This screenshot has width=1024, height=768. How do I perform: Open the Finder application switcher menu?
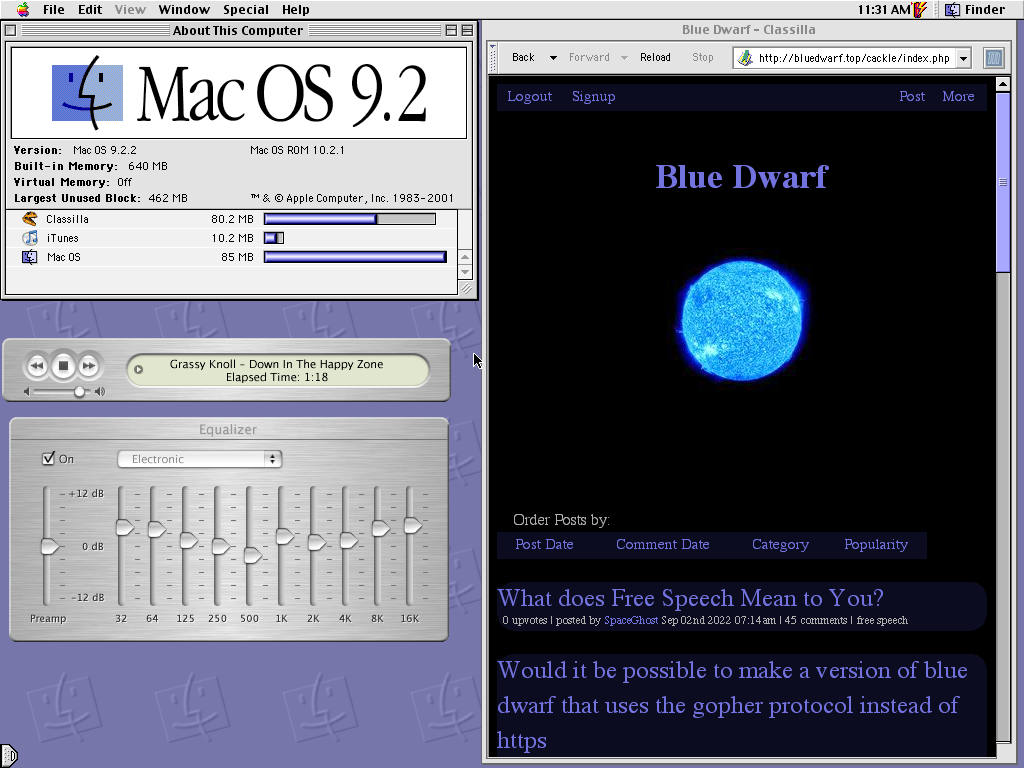(x=976, y=9)
